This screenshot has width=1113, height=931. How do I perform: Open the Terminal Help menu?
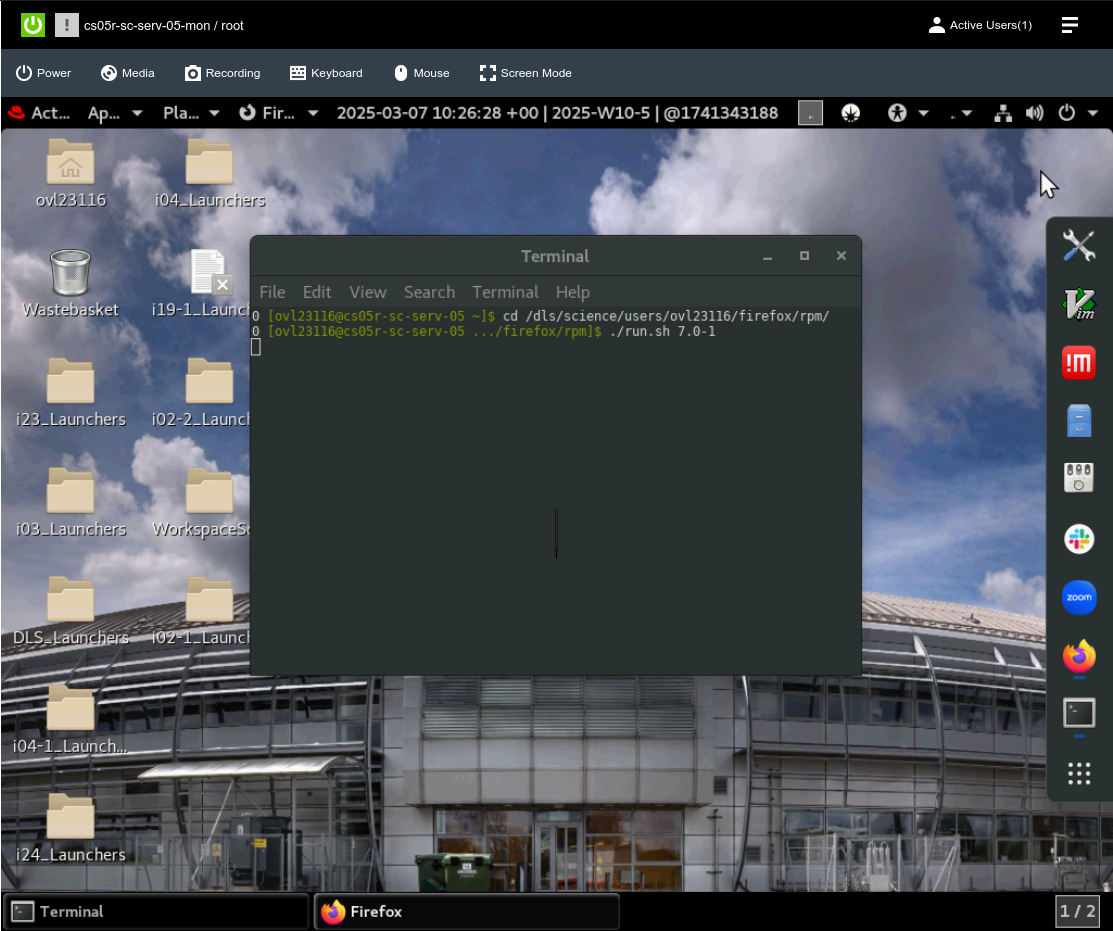click(573, 292)
